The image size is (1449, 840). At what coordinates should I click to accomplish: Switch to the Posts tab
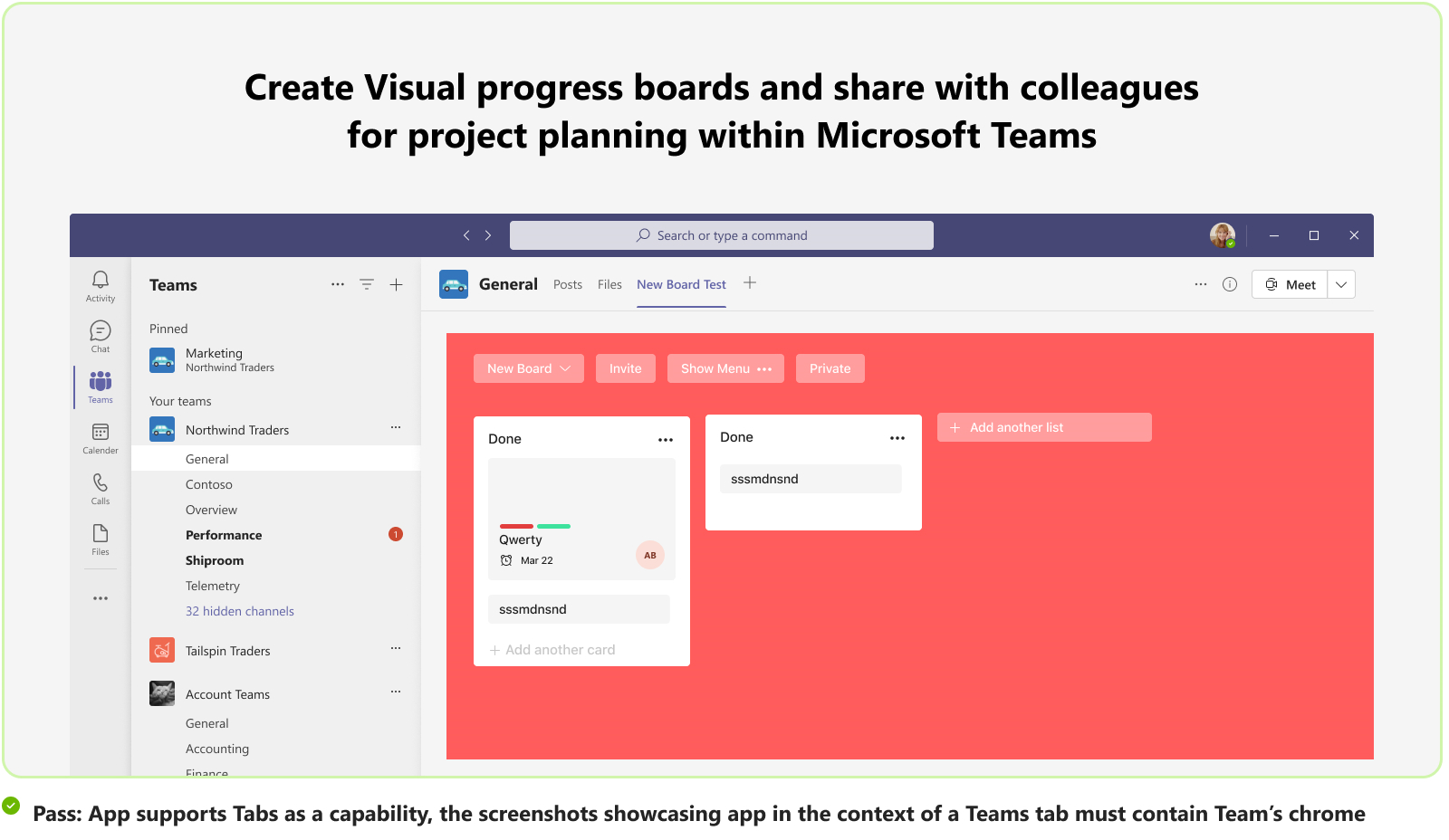point(567,283)
